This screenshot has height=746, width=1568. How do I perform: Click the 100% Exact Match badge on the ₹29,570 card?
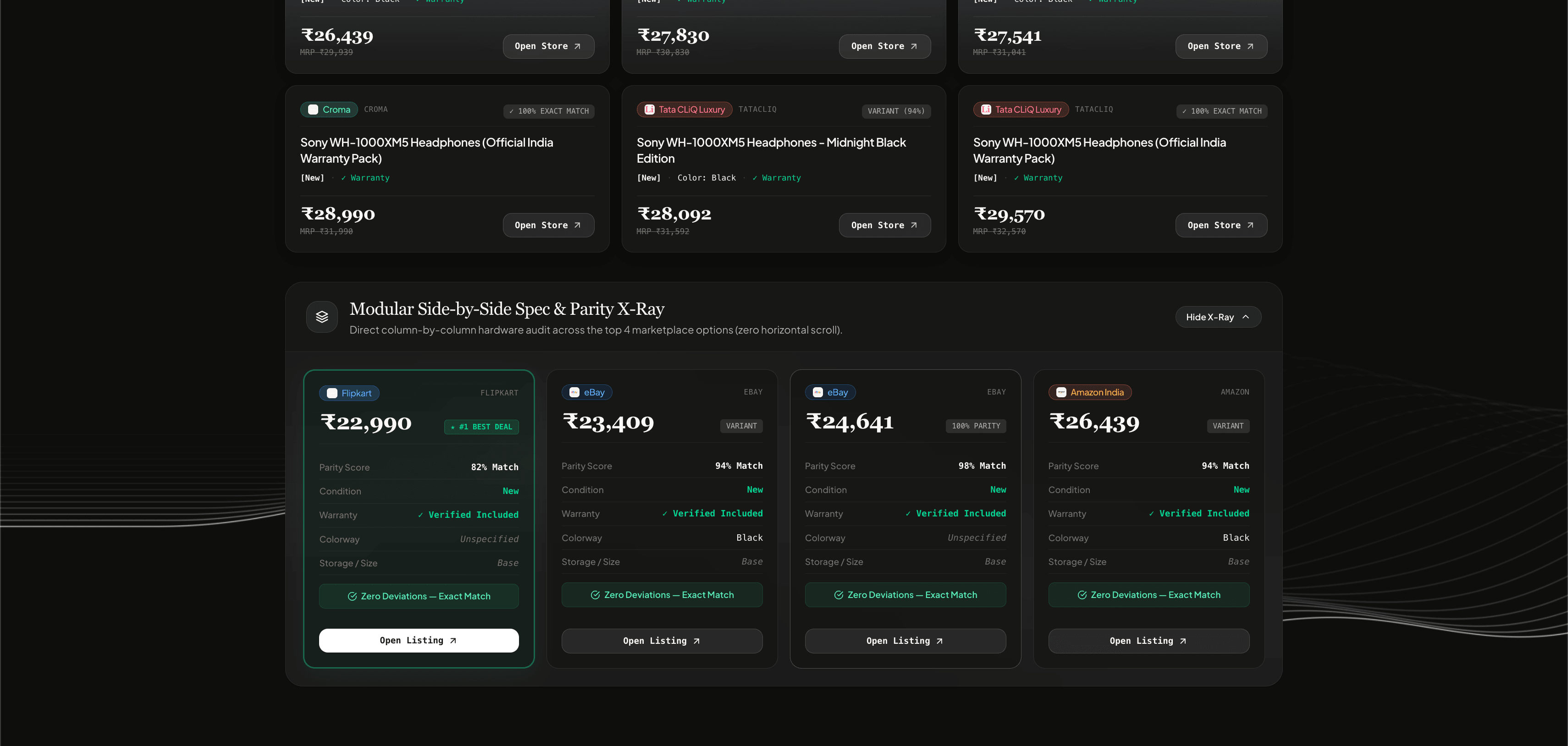pos(1222,111)
